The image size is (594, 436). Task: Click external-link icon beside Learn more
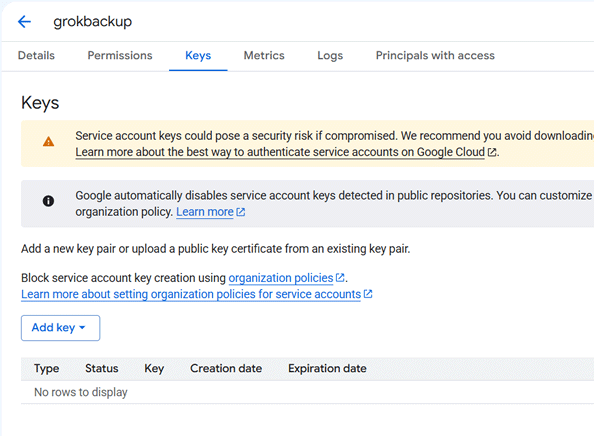(x=241, y=212)
